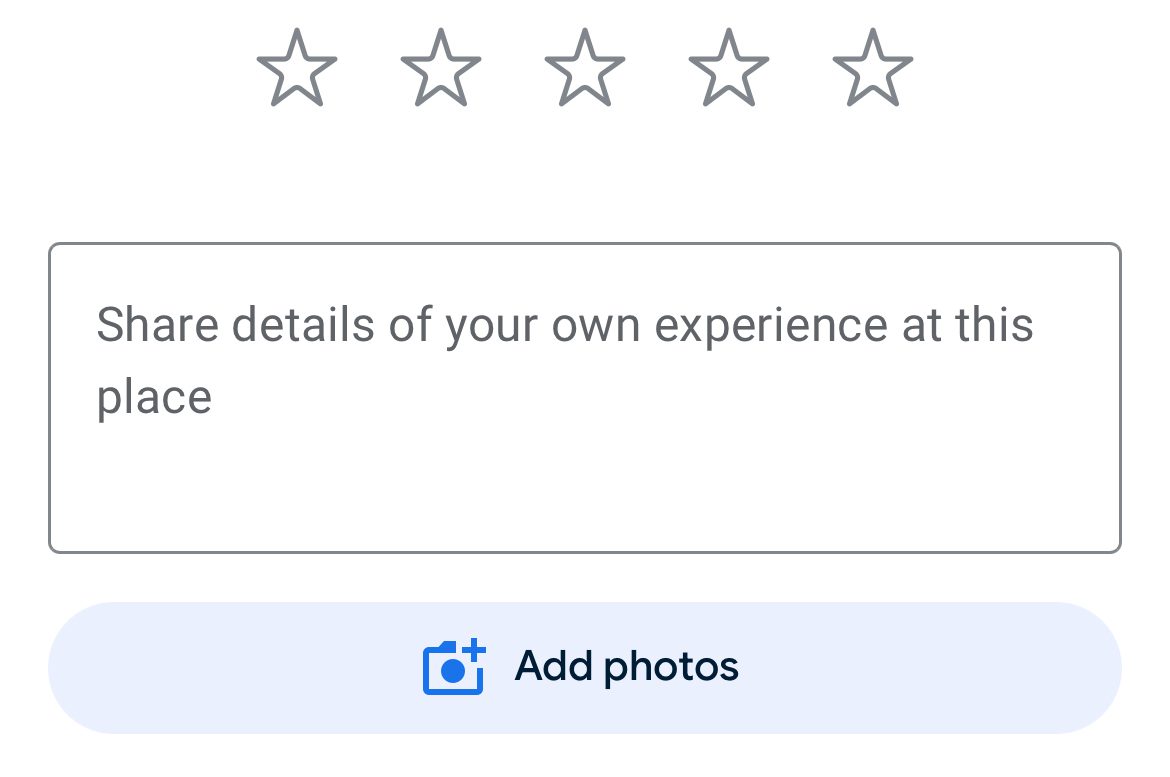The image size is (1170, 777).
Task: Tap the rightmost star outline
Action: click(x=873, y=68)
